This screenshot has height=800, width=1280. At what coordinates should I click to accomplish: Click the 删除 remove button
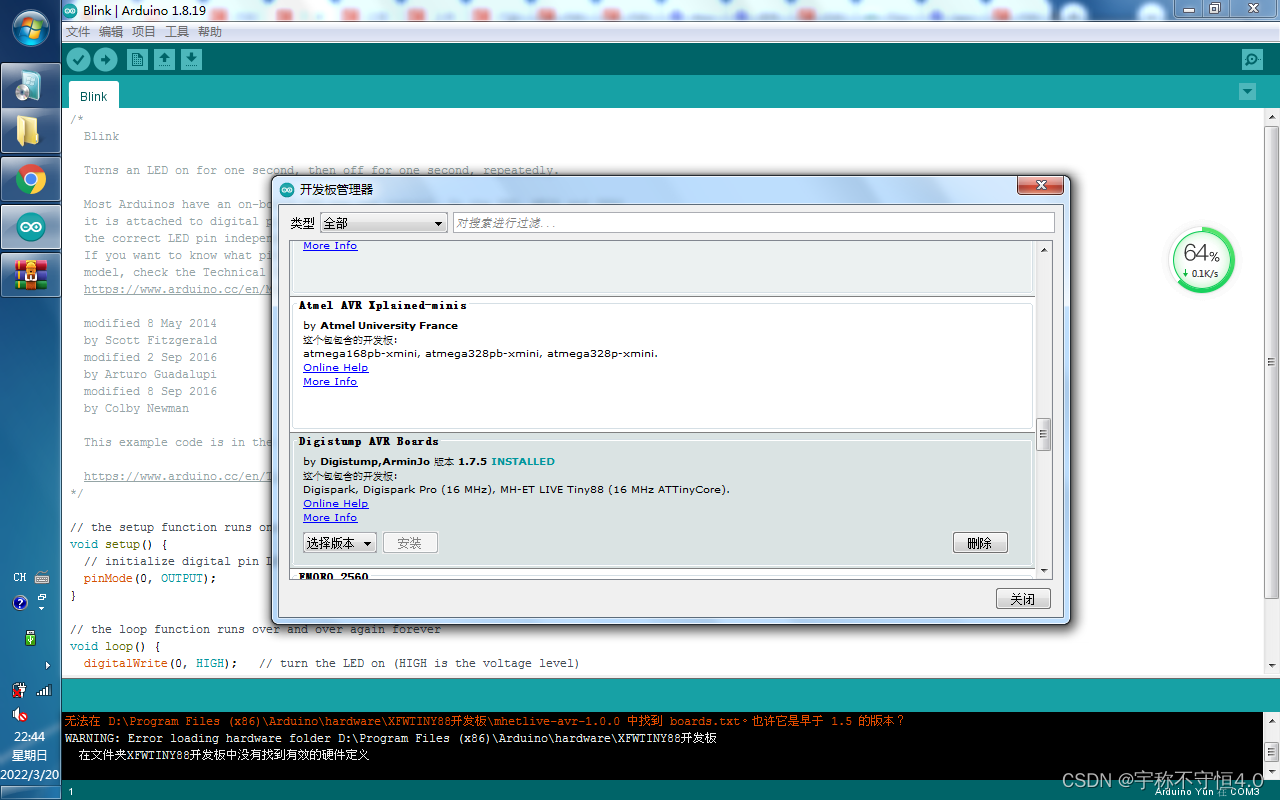coord(980,543)
